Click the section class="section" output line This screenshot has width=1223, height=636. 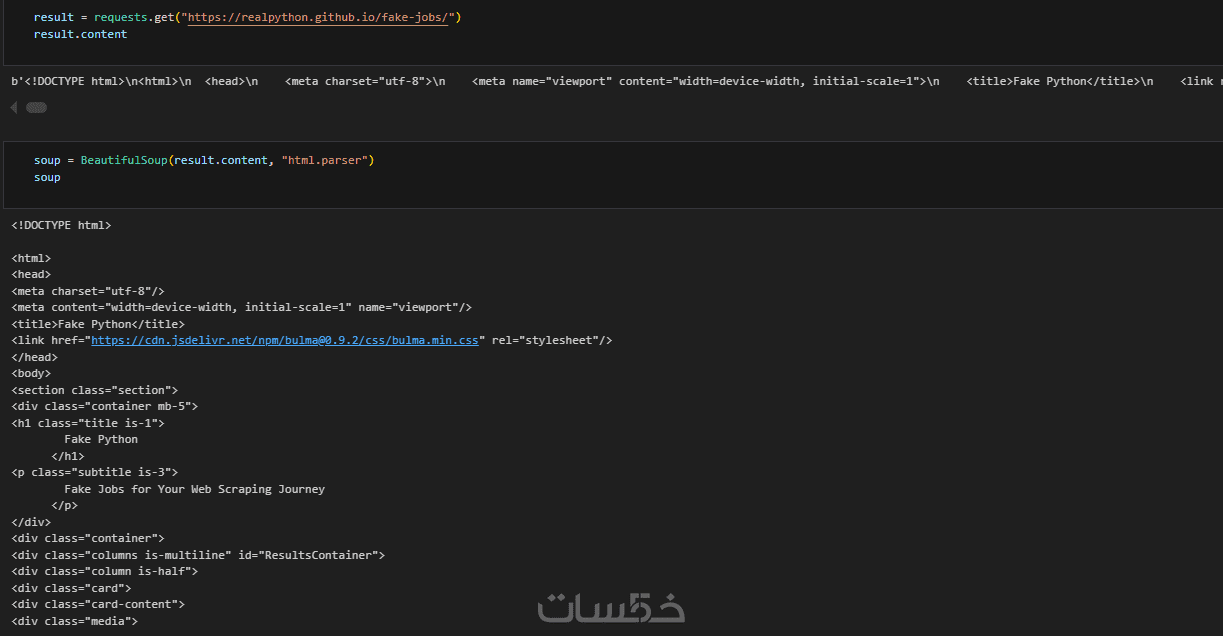(x=95, y=390)
